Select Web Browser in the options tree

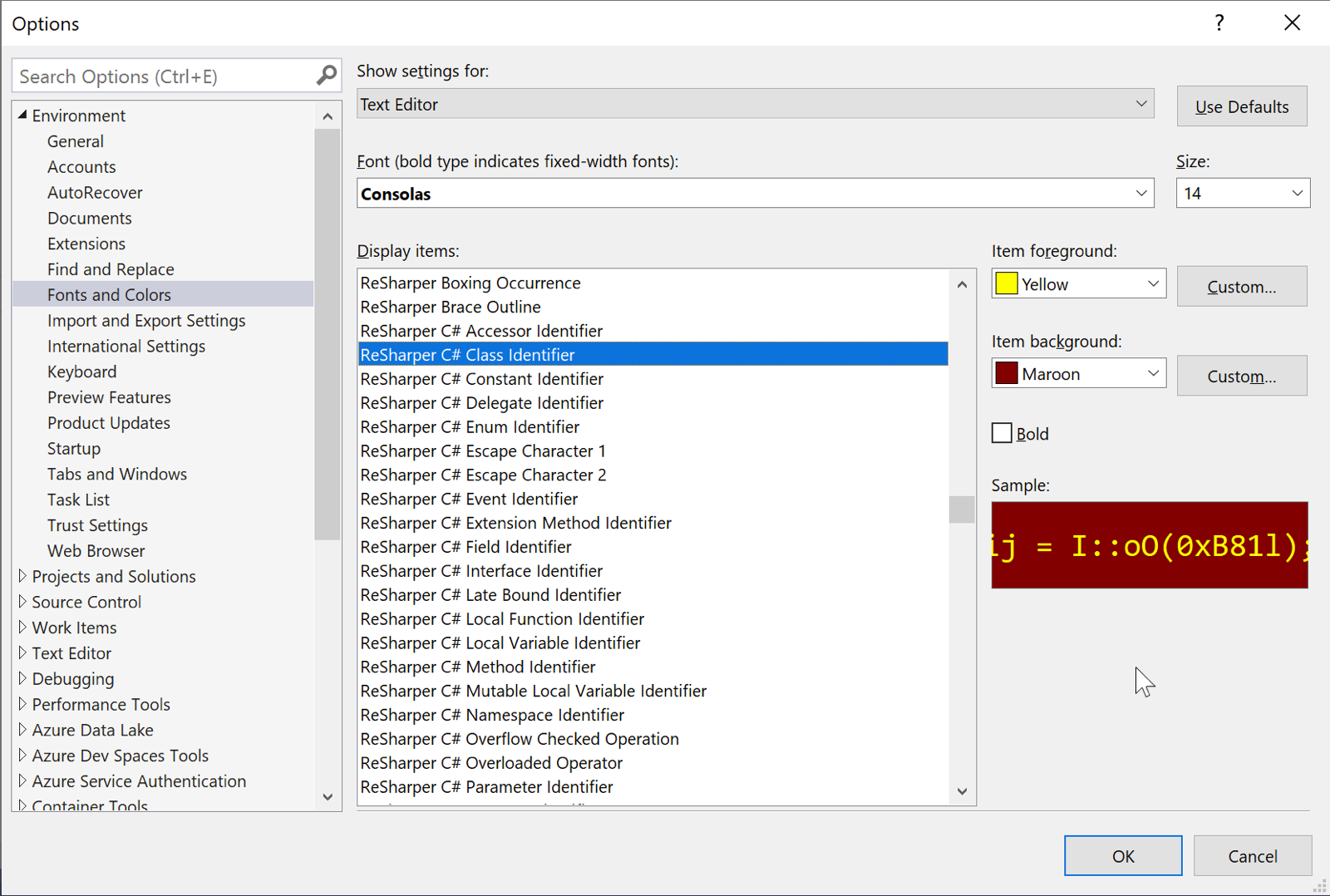pos(96,551)
